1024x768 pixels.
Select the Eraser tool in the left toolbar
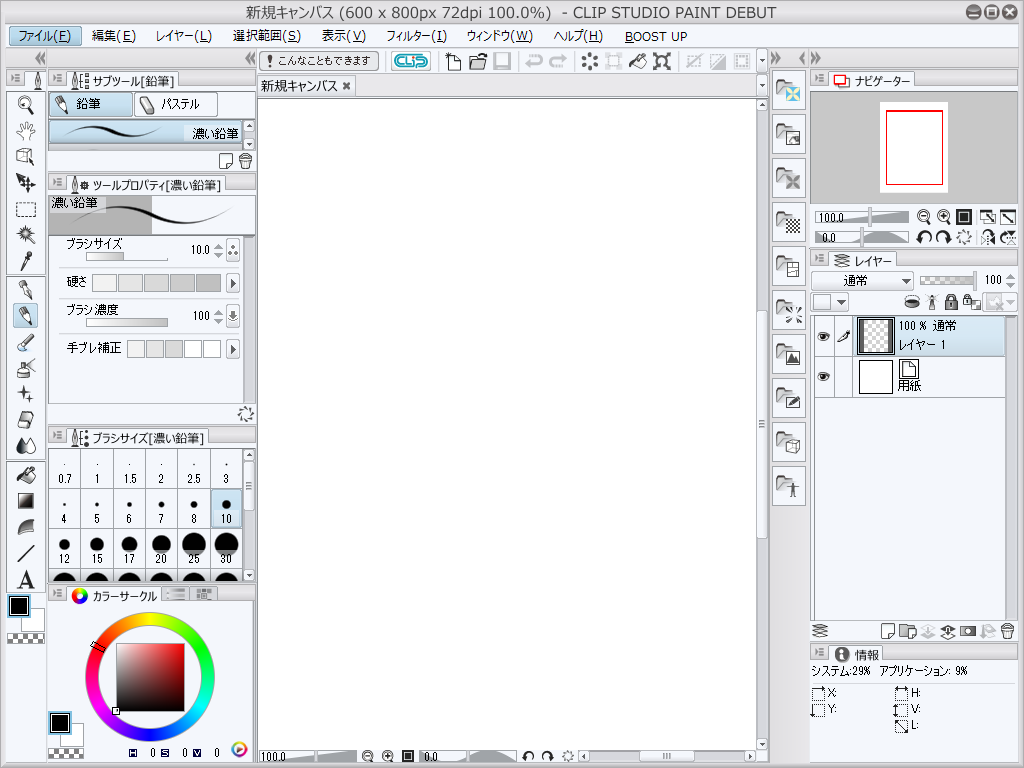click(x=25, y=420)
